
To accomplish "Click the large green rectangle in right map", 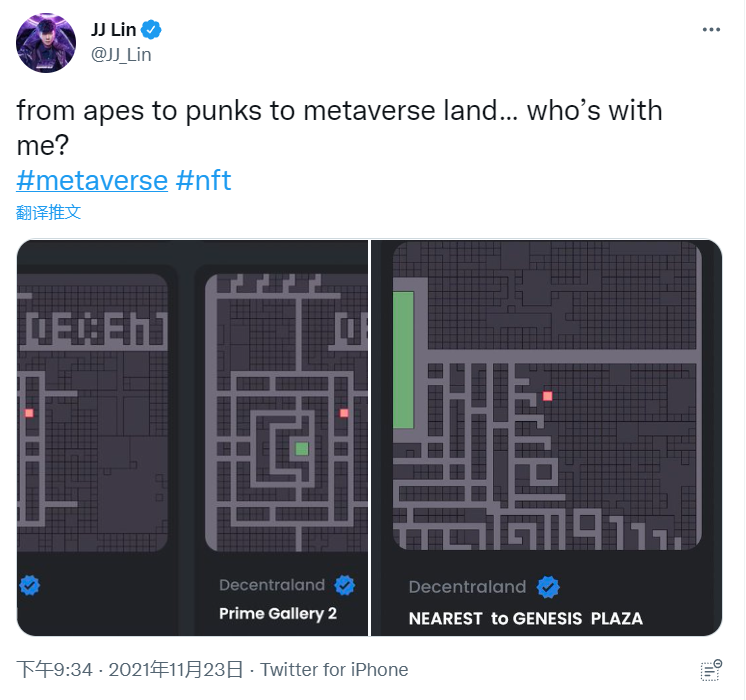I will pyautogui.click(x=403, y=360).
